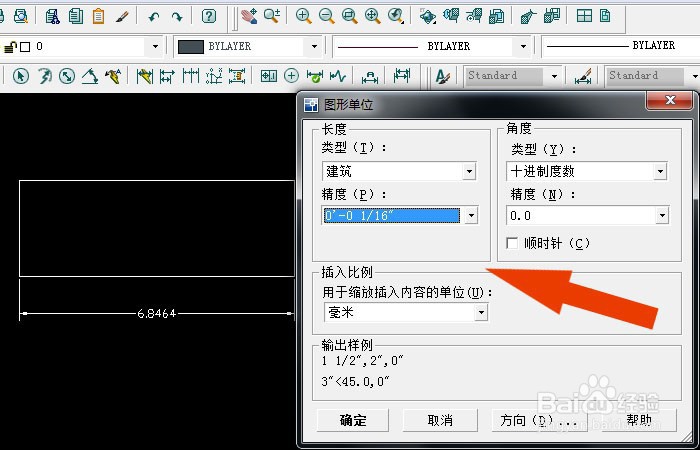This screenshot has width=700, height=450.
Task: Expand the length type 建筑 dropdown
Action: (469, 171)
